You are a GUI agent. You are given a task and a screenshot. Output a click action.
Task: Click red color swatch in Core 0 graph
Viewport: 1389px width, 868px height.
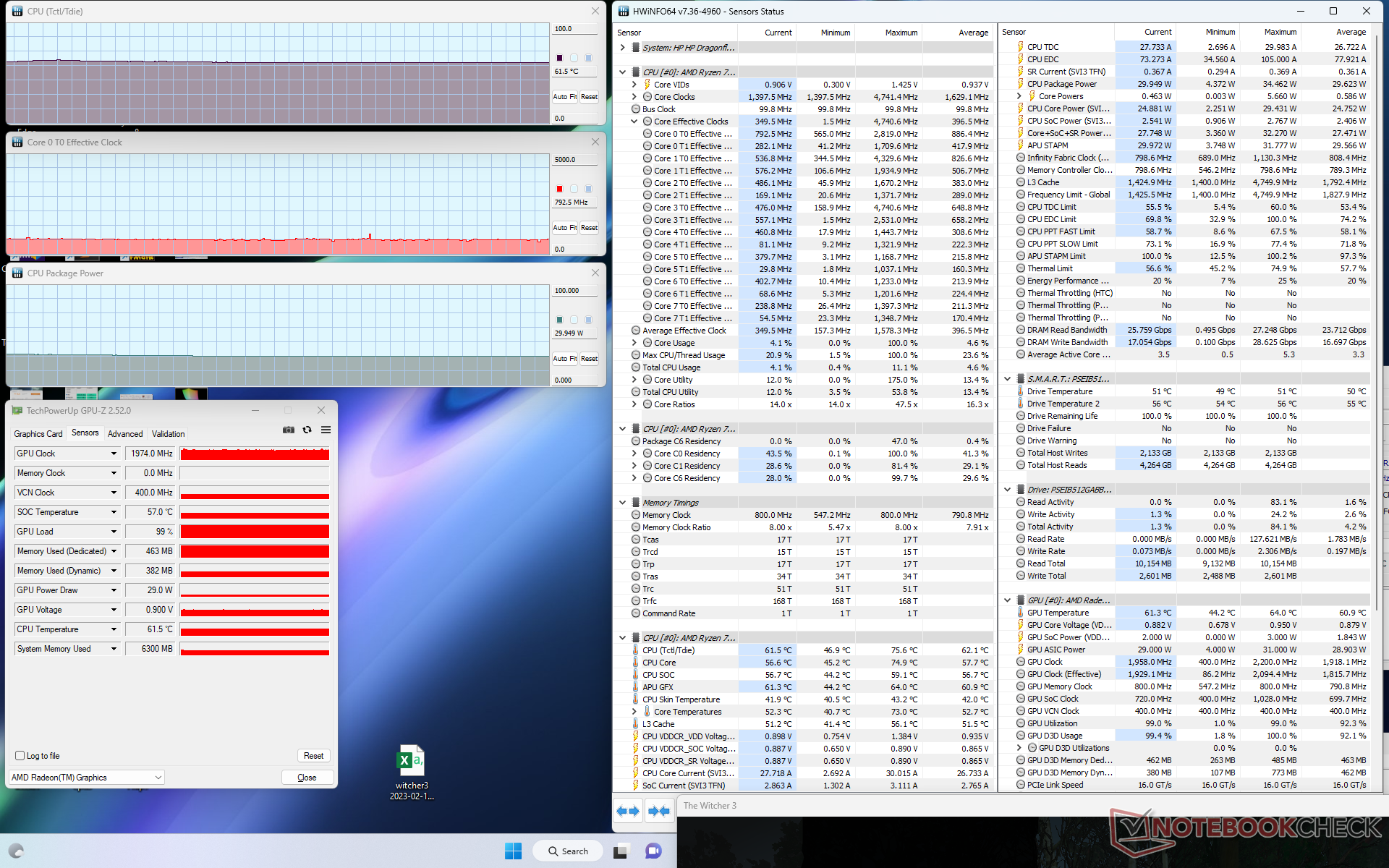[559, 189]
